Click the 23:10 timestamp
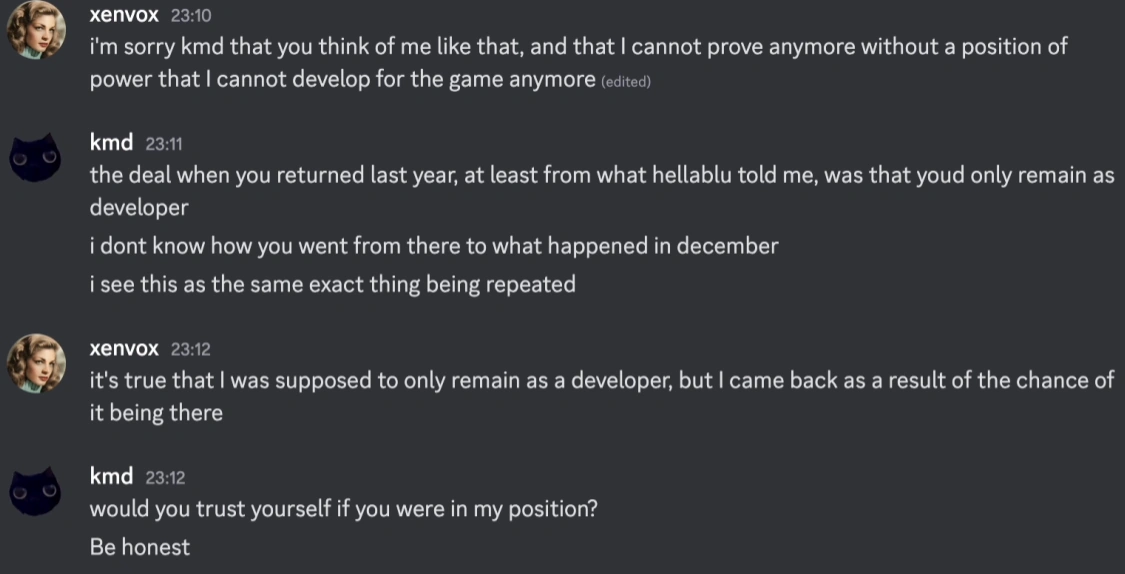This screenshot has height=574, width=1125. click(x=191, y=16)
